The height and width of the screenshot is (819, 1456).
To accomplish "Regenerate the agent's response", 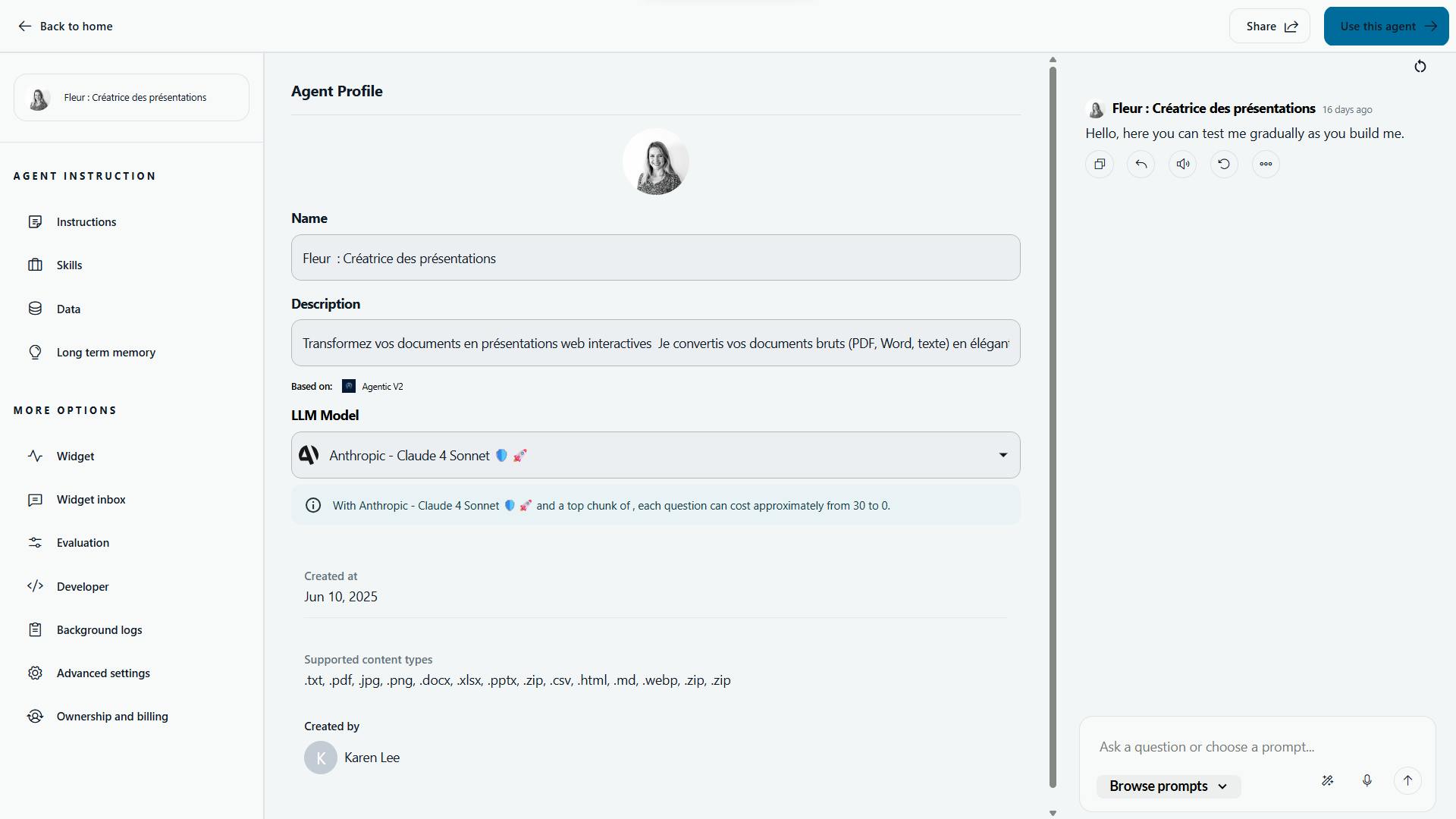I will click(1223, 164).
